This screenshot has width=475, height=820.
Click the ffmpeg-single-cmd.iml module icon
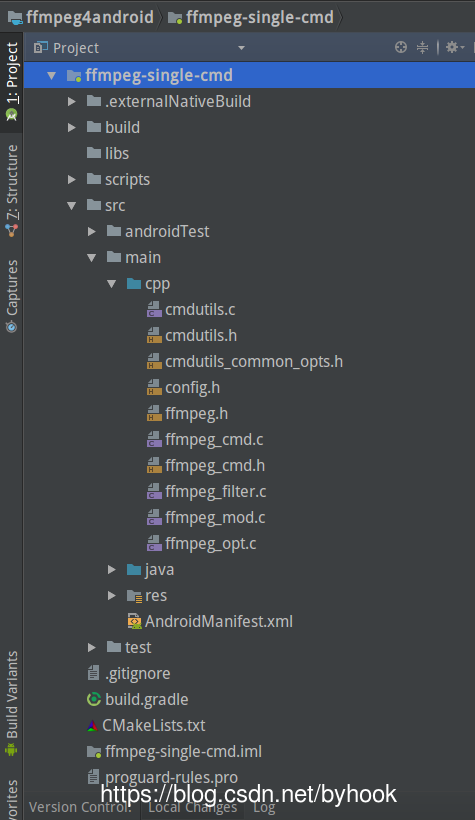(94, 752)
